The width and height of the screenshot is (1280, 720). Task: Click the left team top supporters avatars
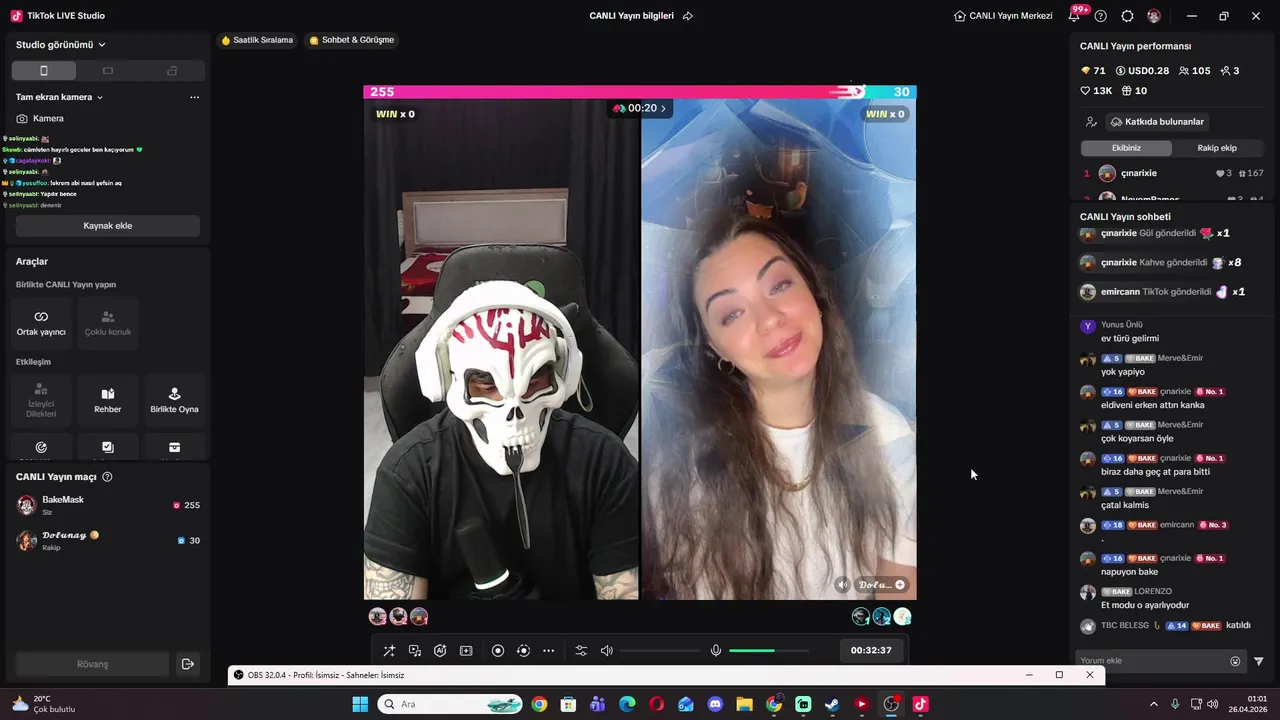[398, 617]
